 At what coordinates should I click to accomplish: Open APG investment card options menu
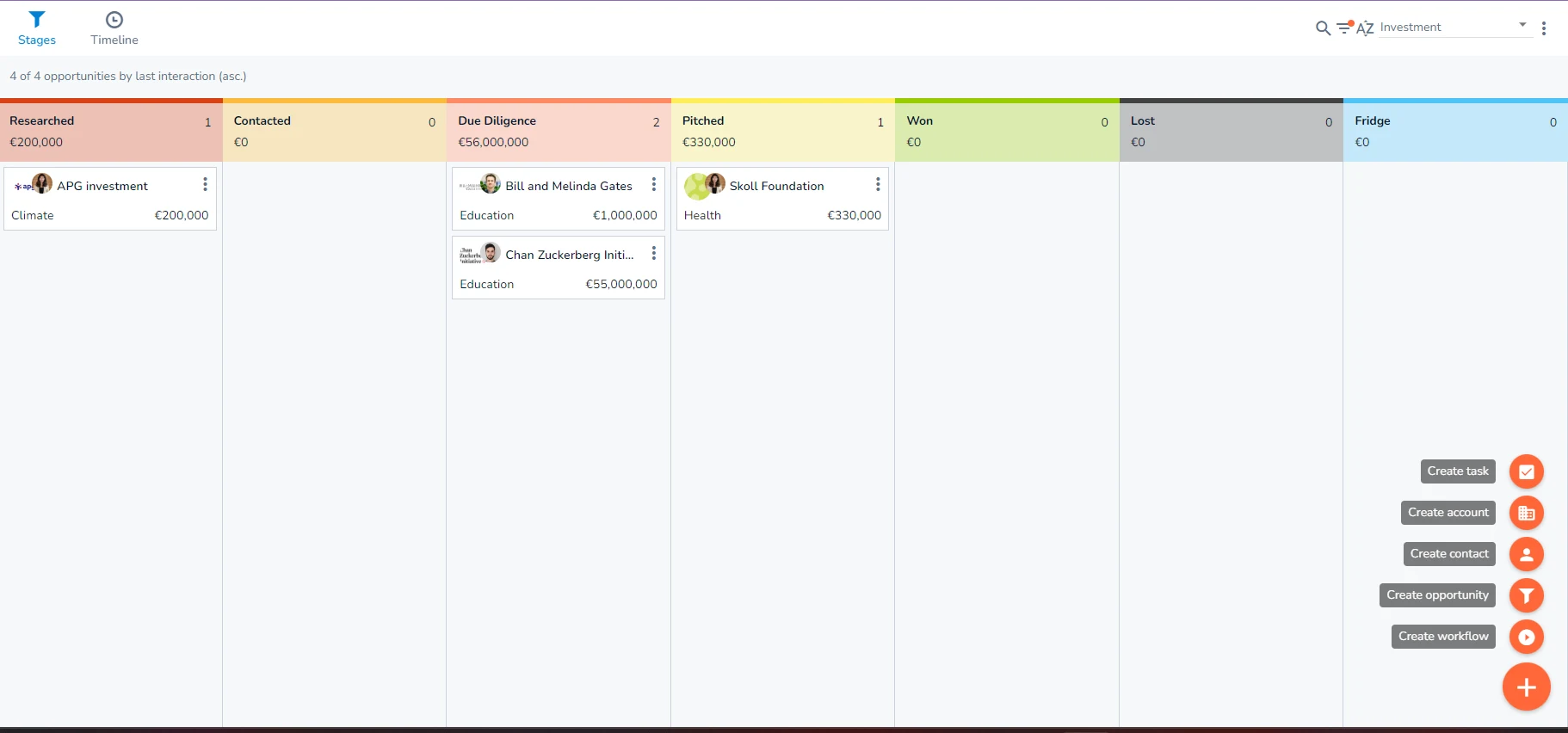205,184
